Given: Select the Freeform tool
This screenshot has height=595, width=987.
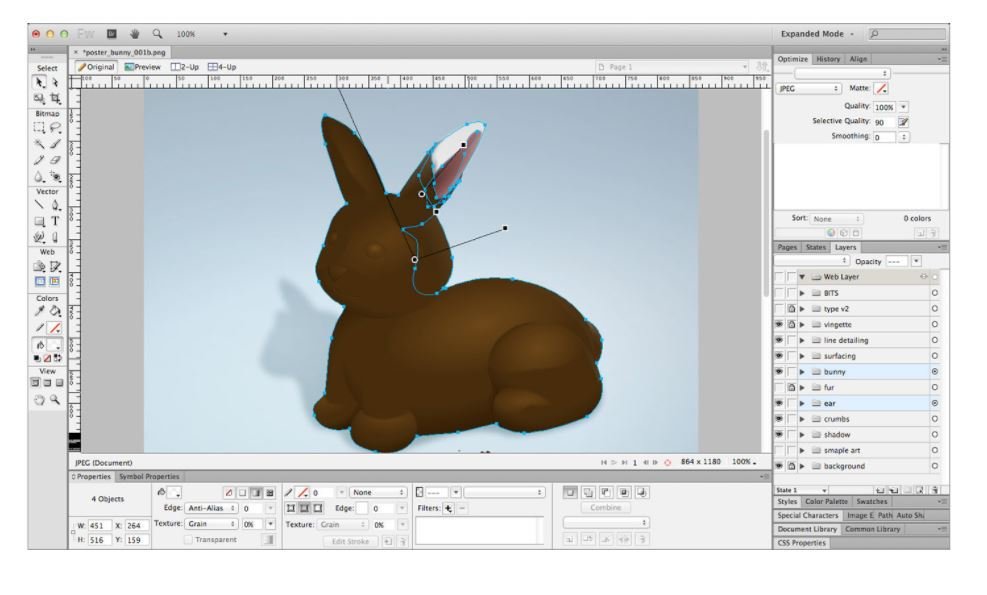Looking at the screenshot, I should pos(40,237).
